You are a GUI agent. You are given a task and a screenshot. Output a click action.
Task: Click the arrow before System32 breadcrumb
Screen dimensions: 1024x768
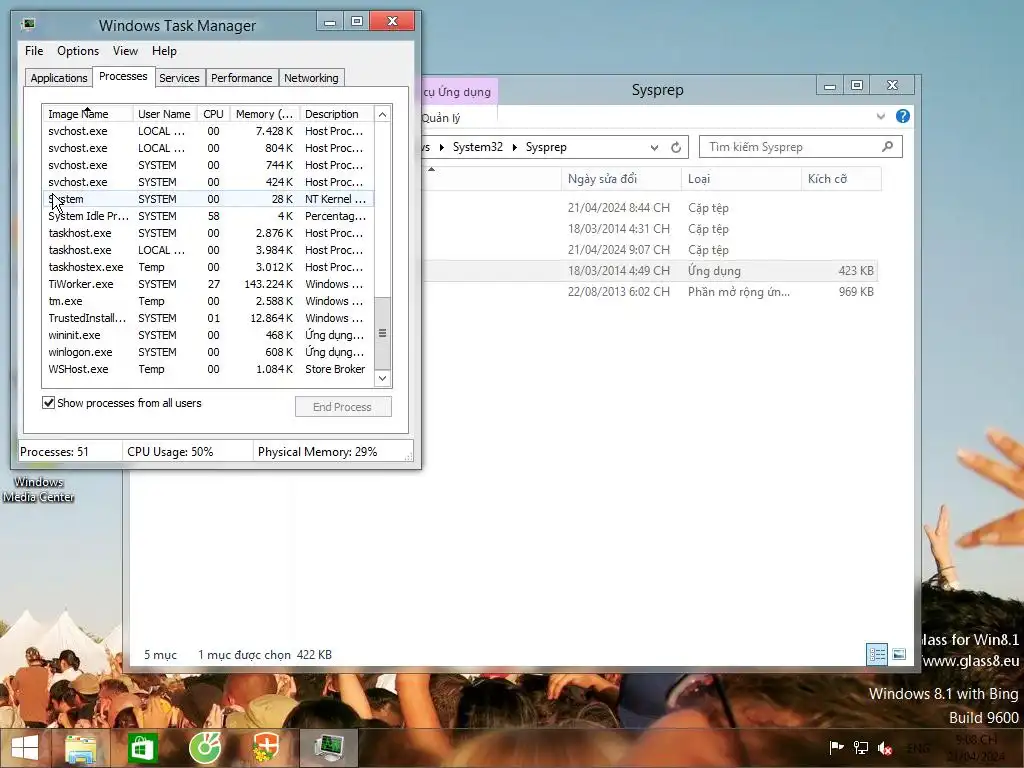pyautogui.click(x=441, y=148)
